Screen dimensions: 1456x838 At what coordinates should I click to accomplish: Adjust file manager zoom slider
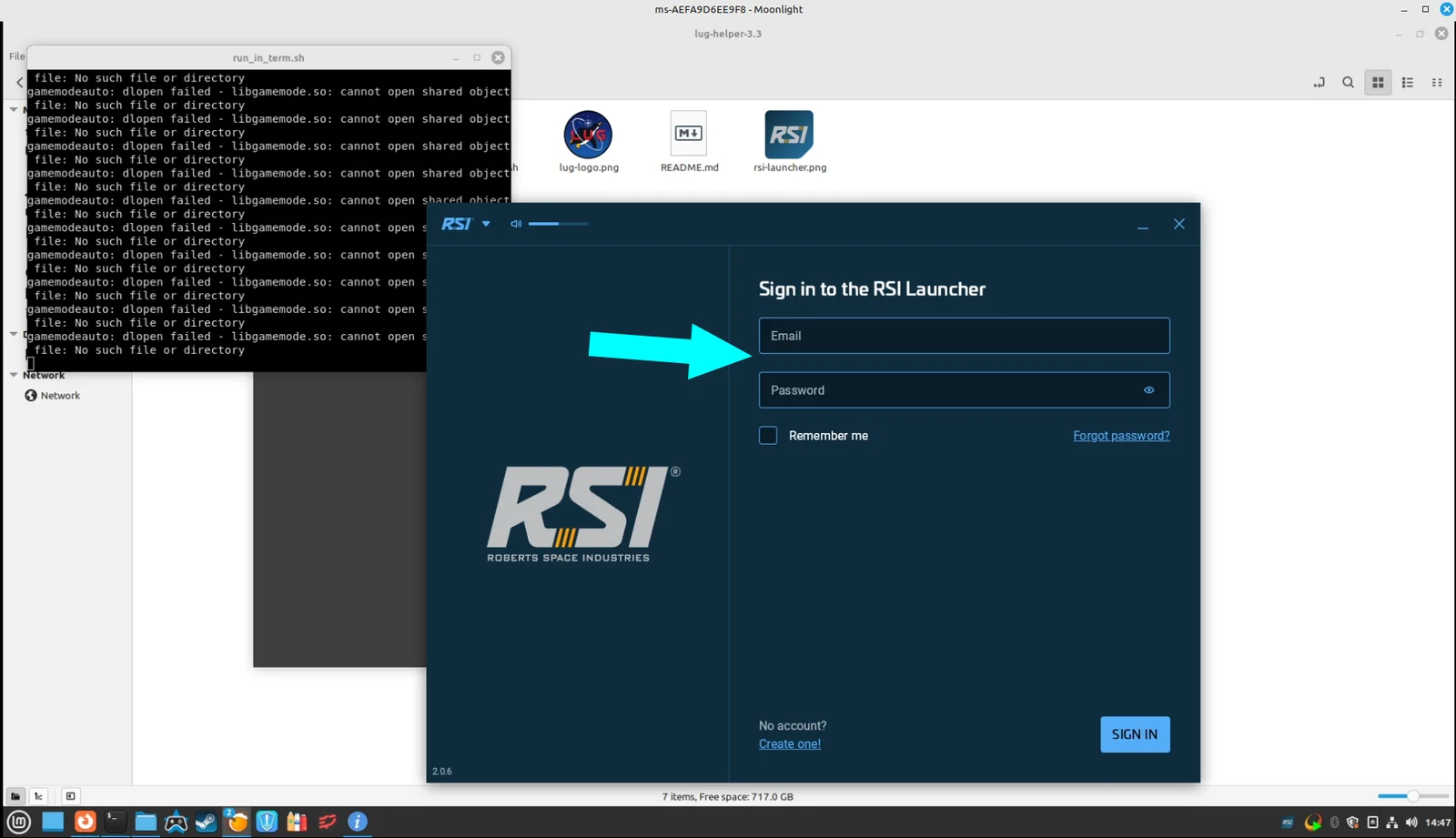coord(1412,796)
